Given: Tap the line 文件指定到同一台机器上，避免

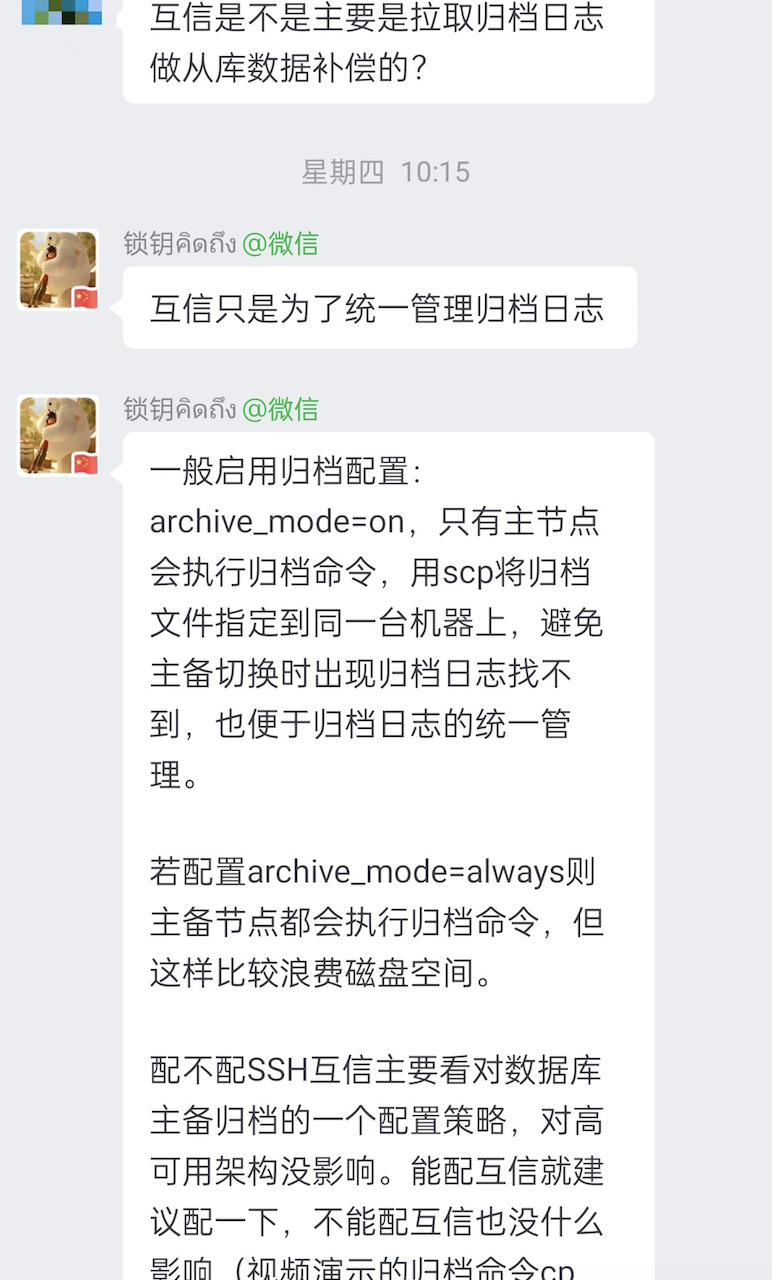Looking at the screenshot, I should pos(376,623).
